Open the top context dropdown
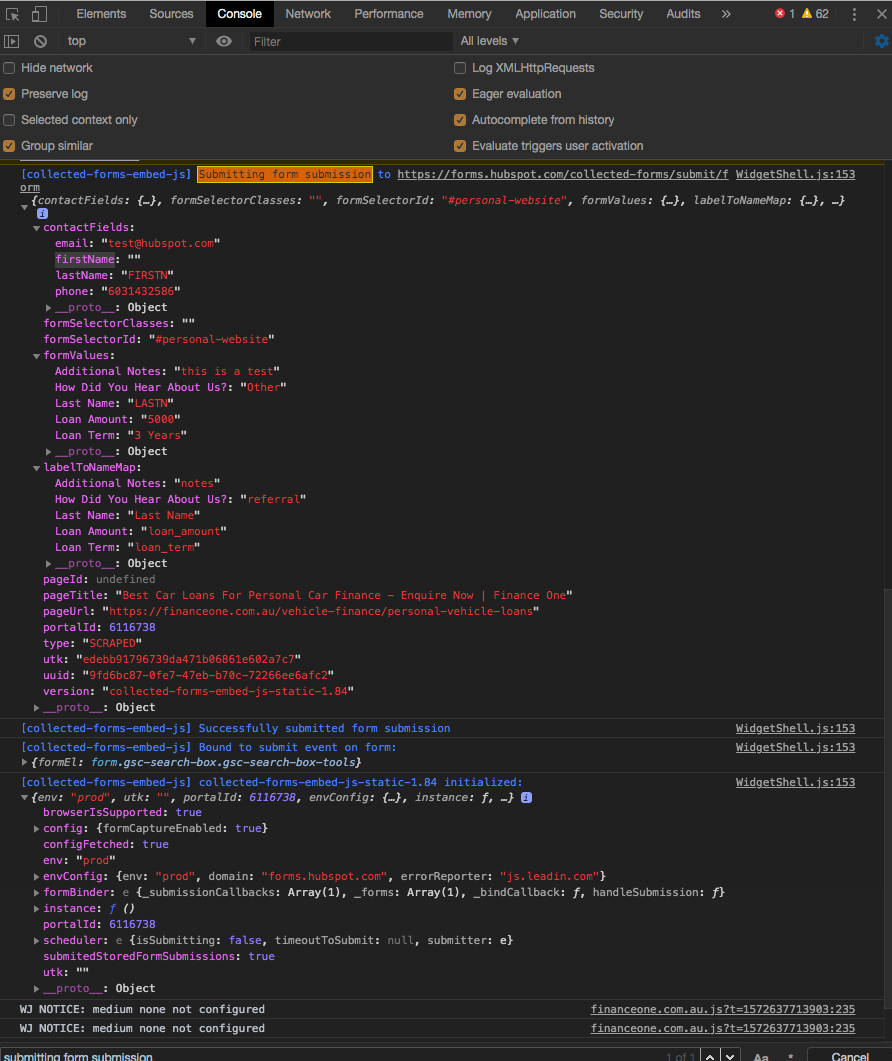 pyautogui.click(x=131, y=41)
